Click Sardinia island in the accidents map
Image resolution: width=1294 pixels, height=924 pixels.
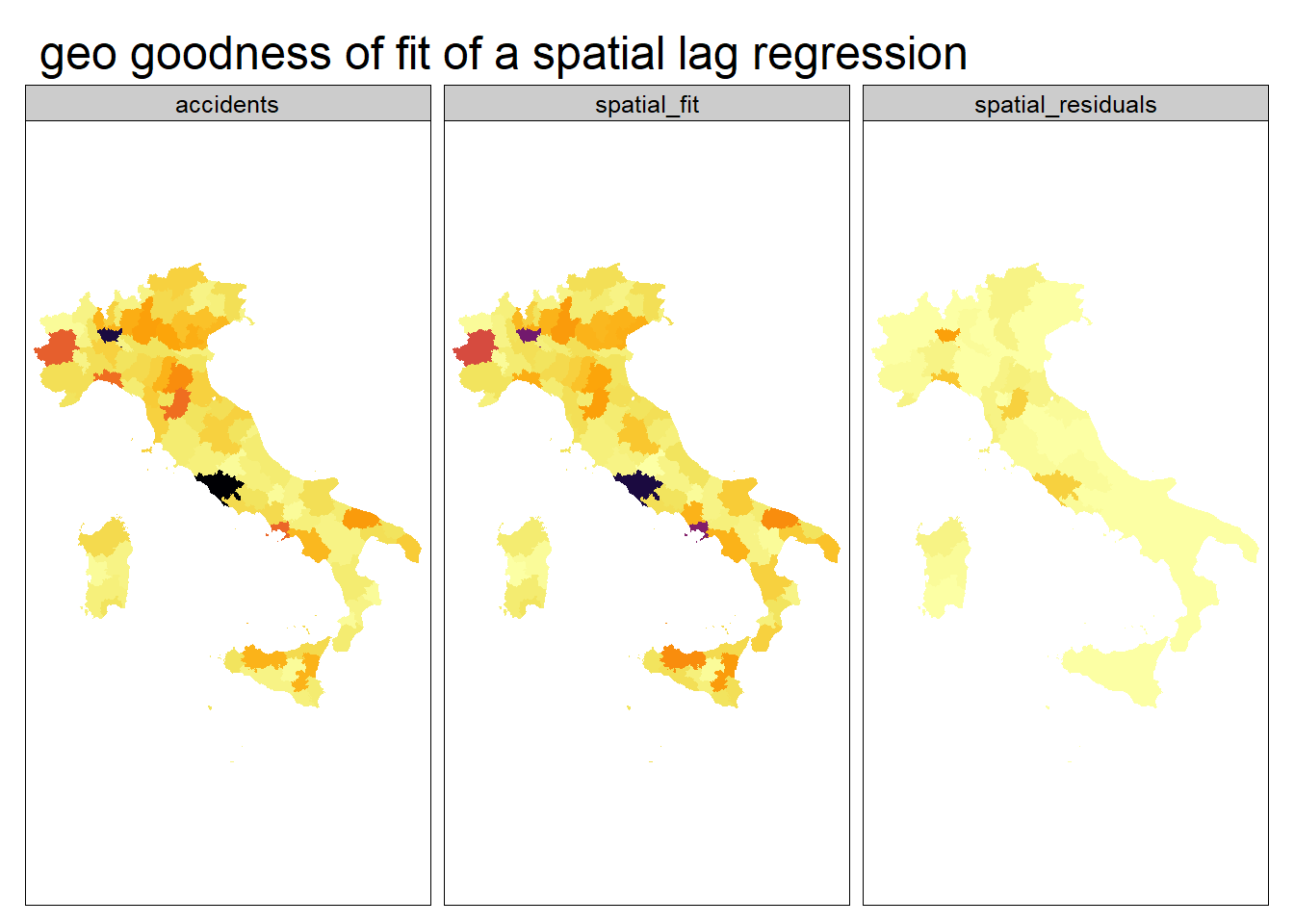pos(106,566)
